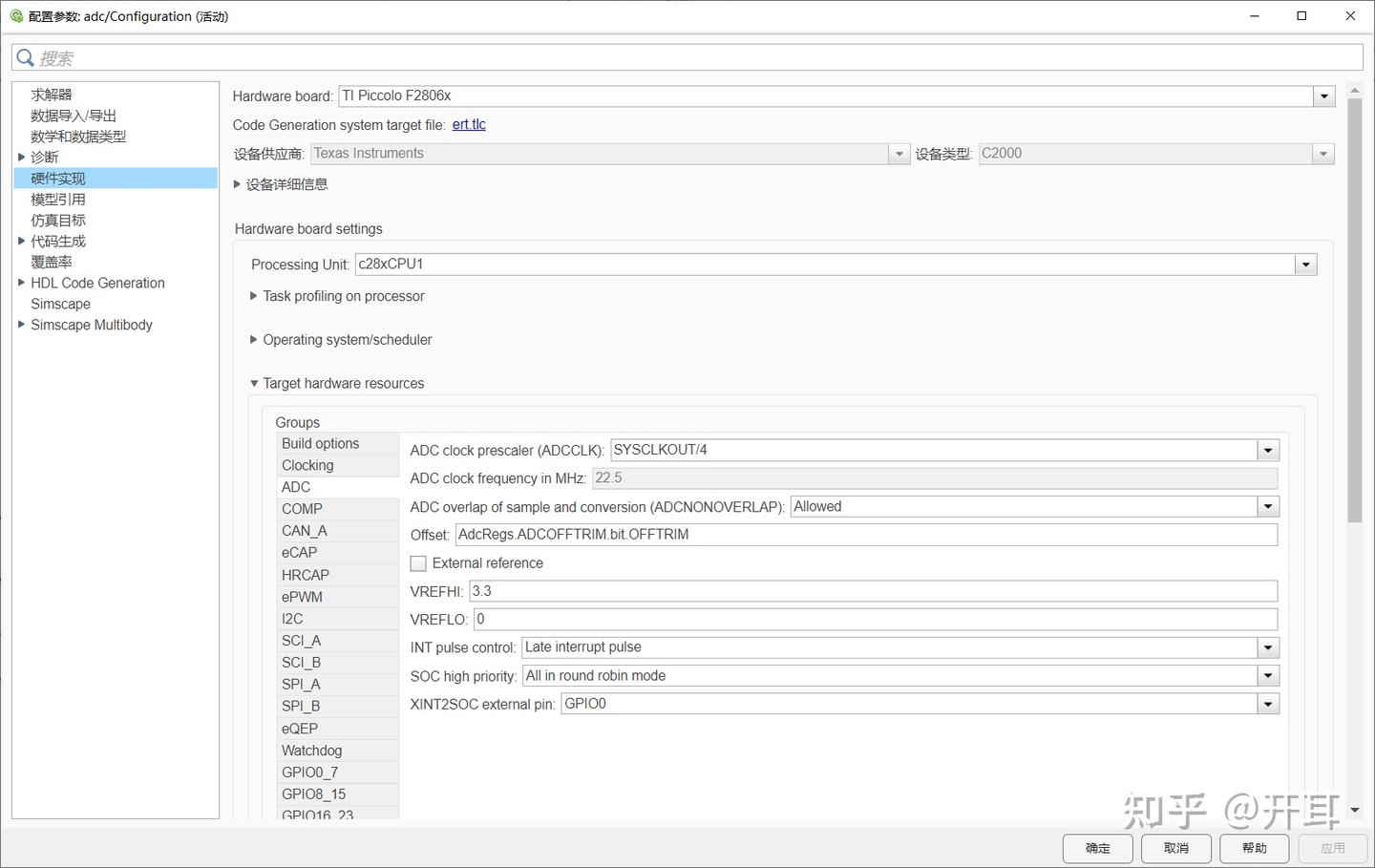Open the ADC clock prescaler dropdown
The image size is (1375, 868).
point(1267,449)
